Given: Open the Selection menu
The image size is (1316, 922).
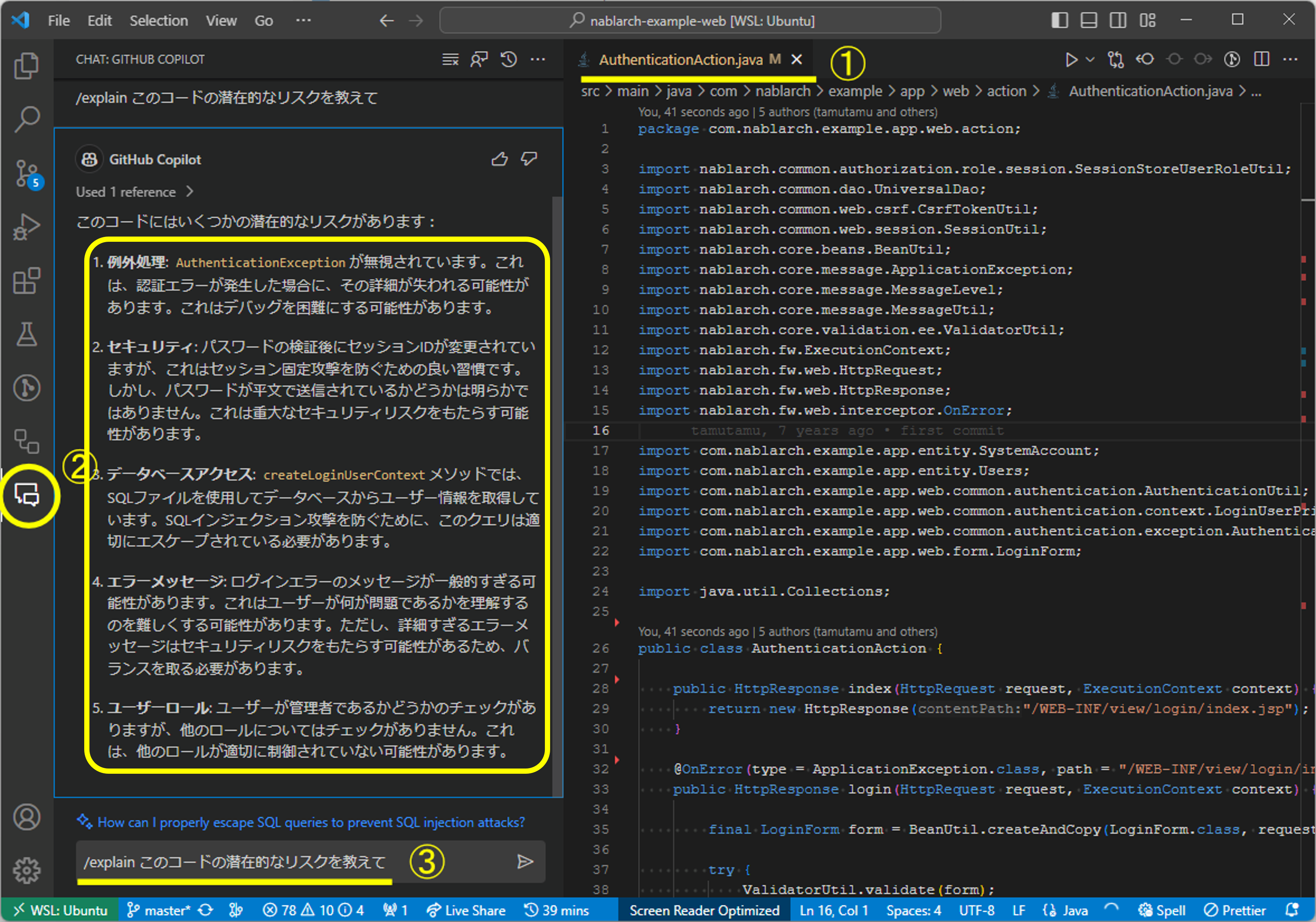Looking at the screenshot, I should tap(159, 21).
